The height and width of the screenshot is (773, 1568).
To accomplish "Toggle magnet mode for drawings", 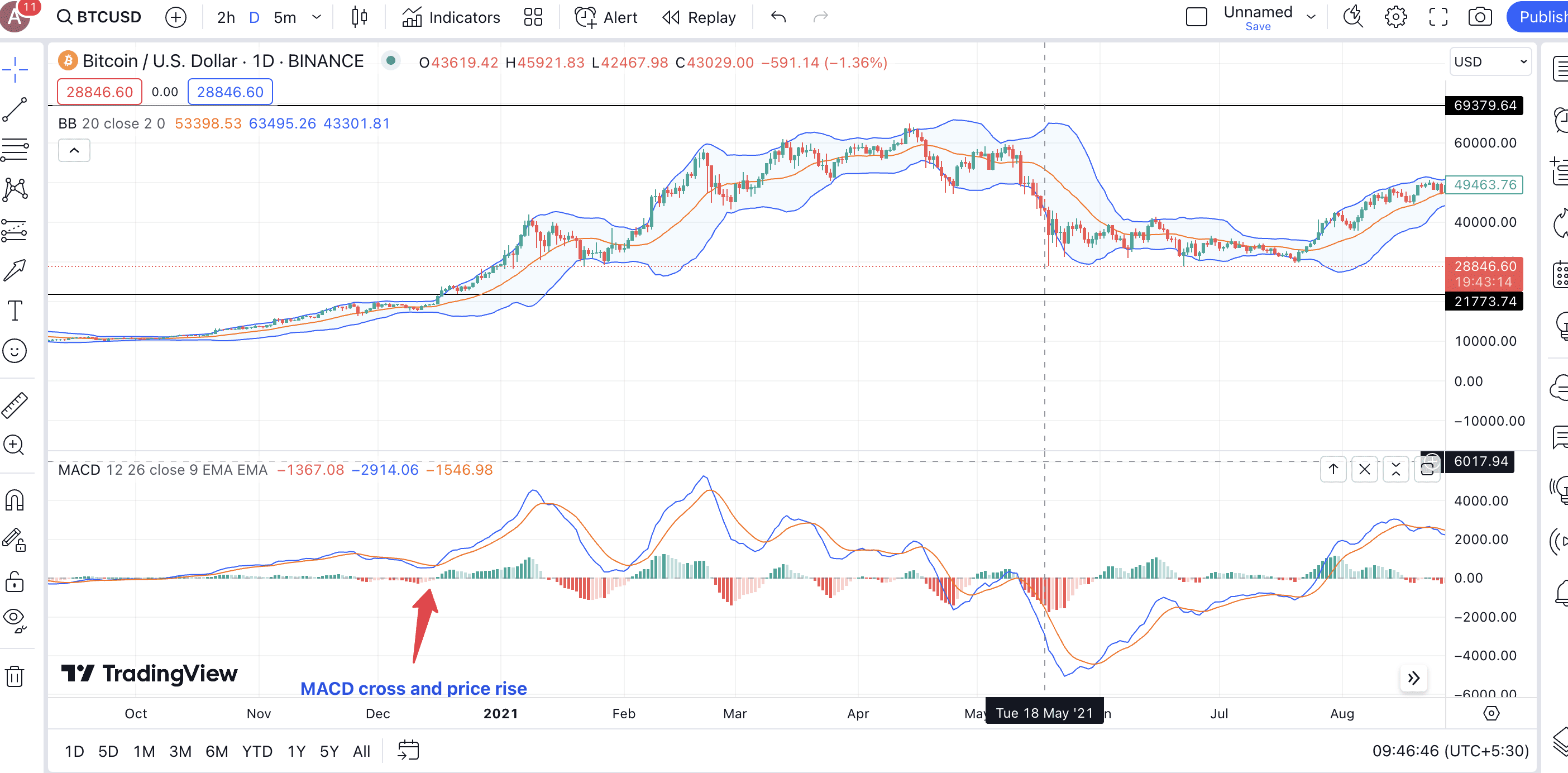I will [x=15, y=500].
